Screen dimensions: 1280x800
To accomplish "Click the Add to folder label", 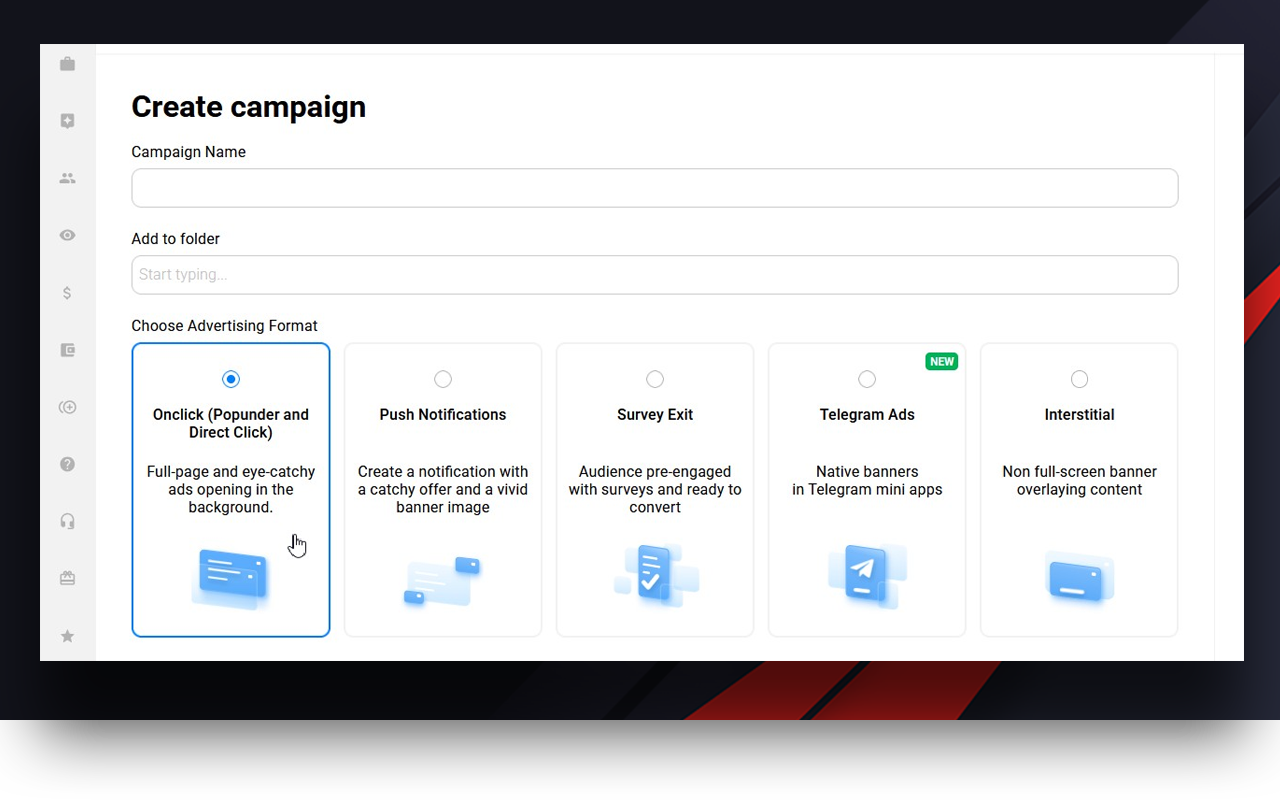I will [x=175, y=239].
